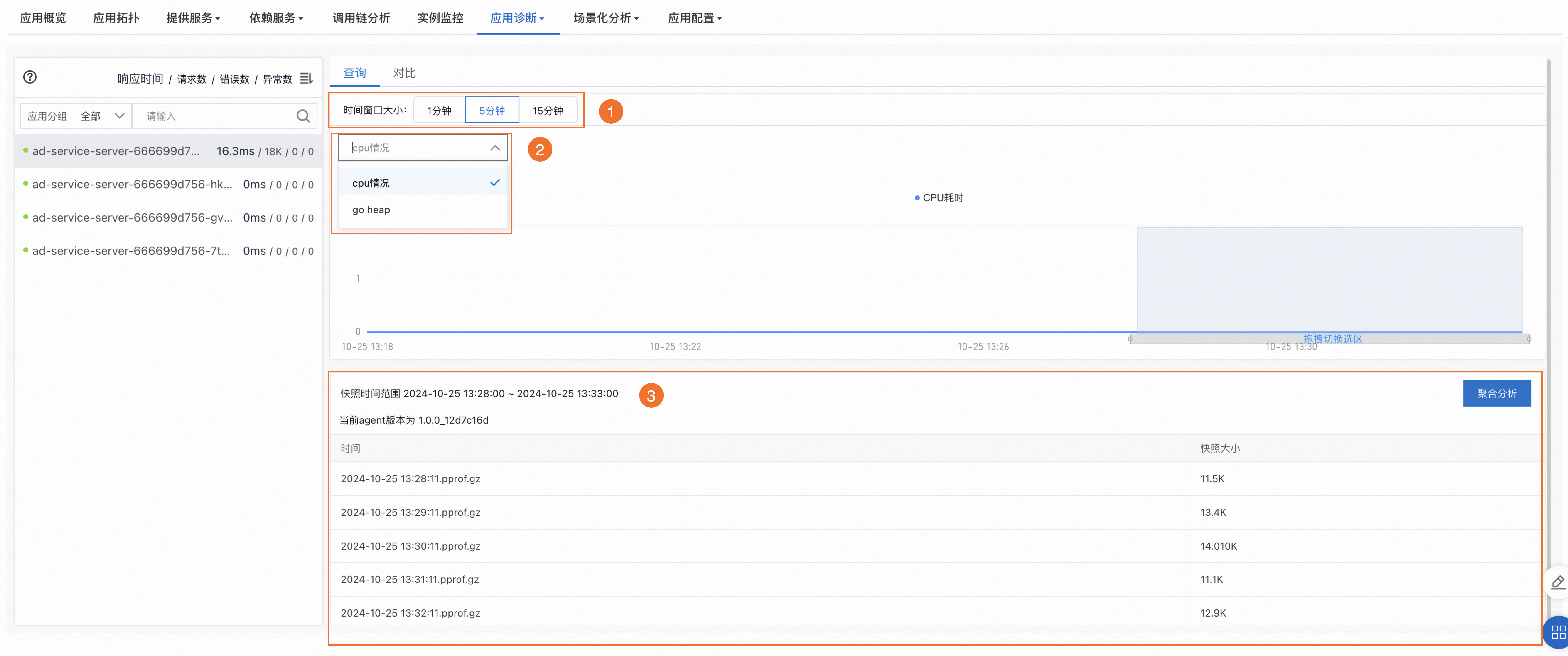The image size is (1568, 656).
Task: Select instance ad-service-server-666699d756-7t...
Action: (169, 251)
